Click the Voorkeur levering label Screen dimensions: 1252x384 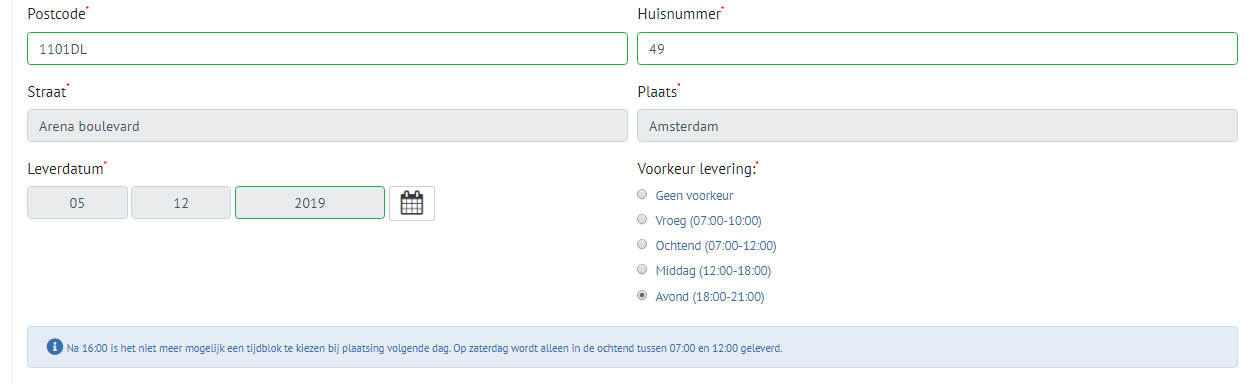point(697,169)
